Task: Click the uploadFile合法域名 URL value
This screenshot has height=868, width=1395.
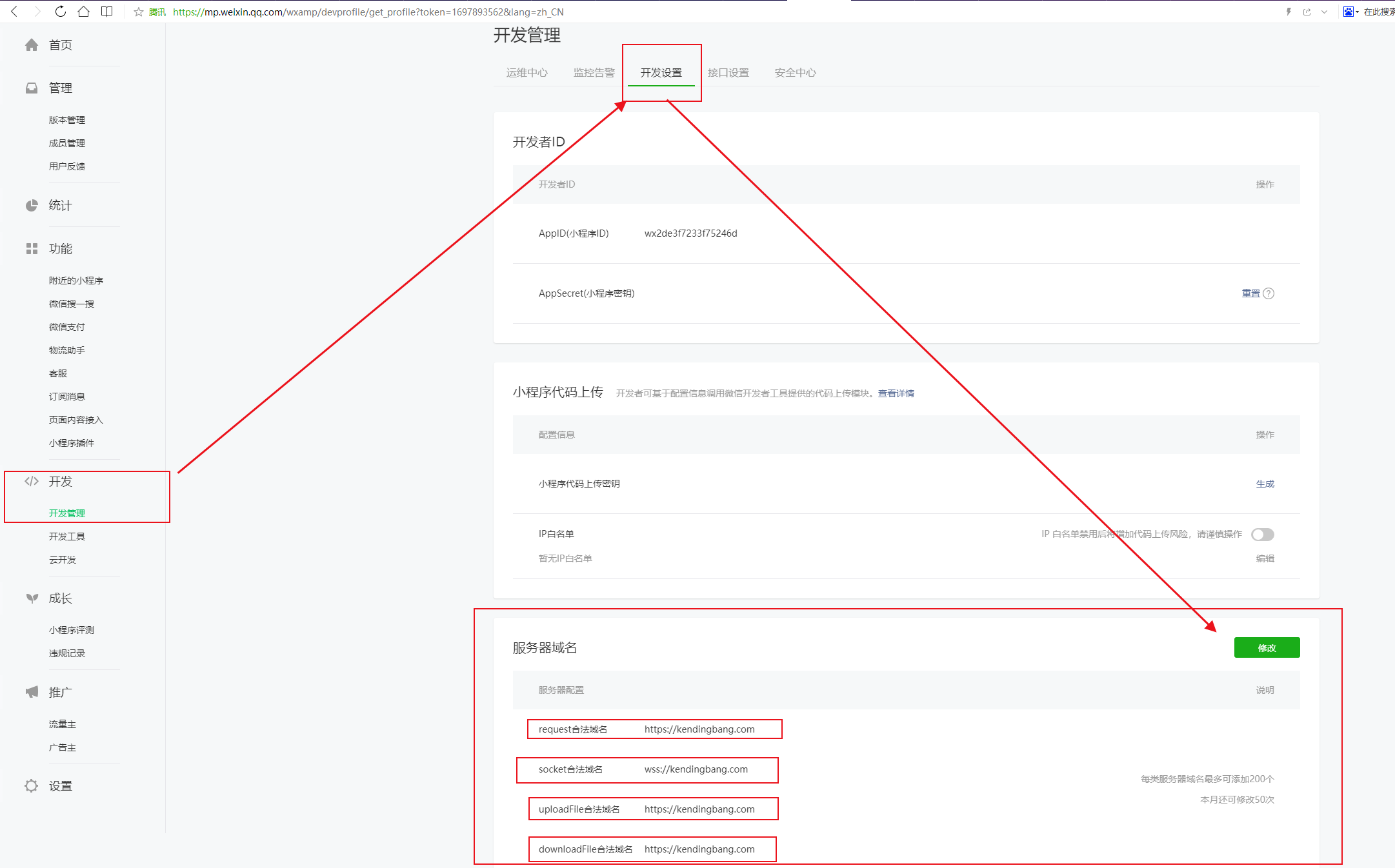Action: click(x=699, y=809)
